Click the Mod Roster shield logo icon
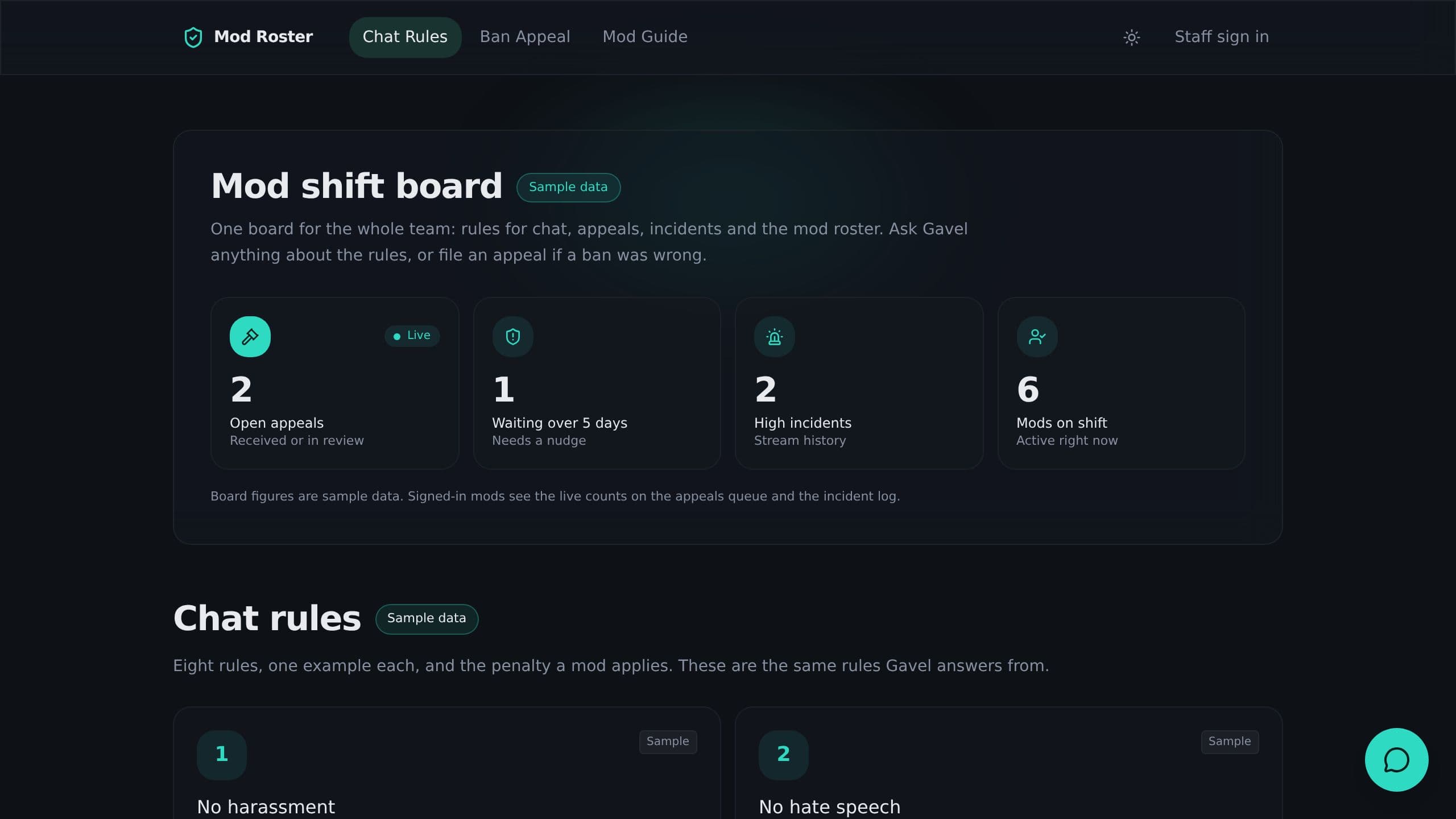Viewport: 1456px width, 819px height. 193,38
